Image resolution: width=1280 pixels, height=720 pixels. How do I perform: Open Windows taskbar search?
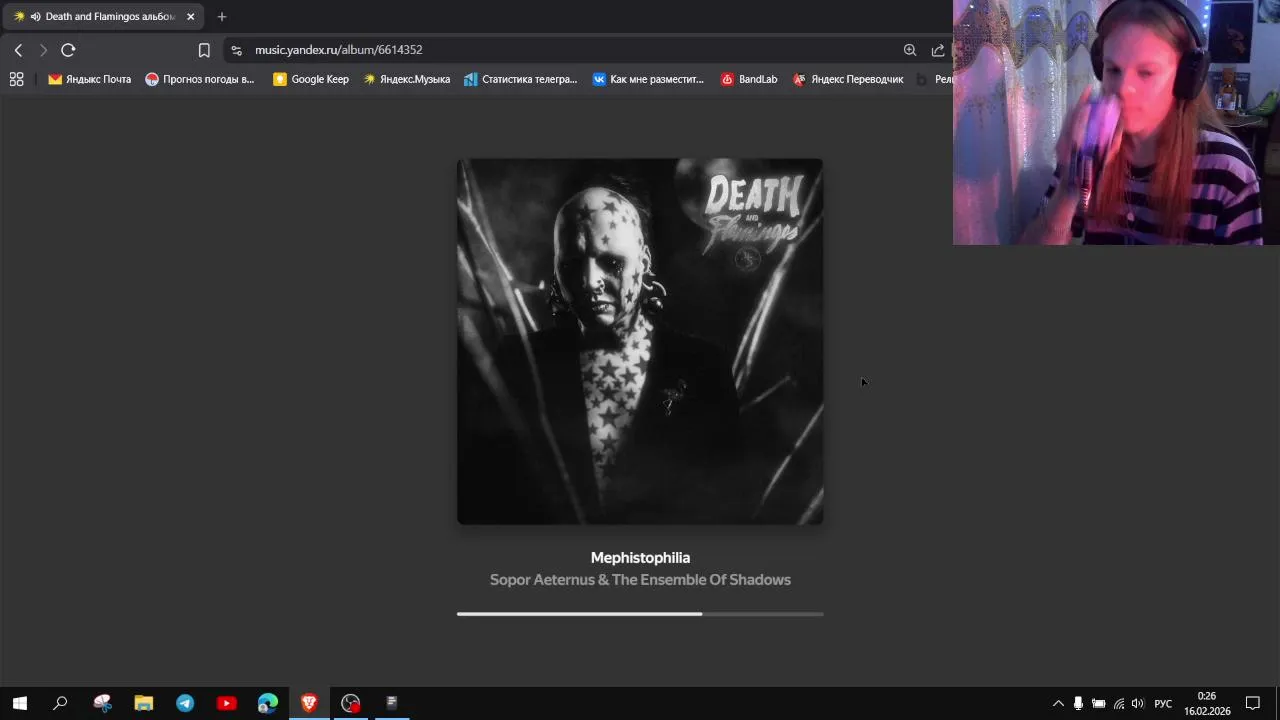(x=60, y=703)
